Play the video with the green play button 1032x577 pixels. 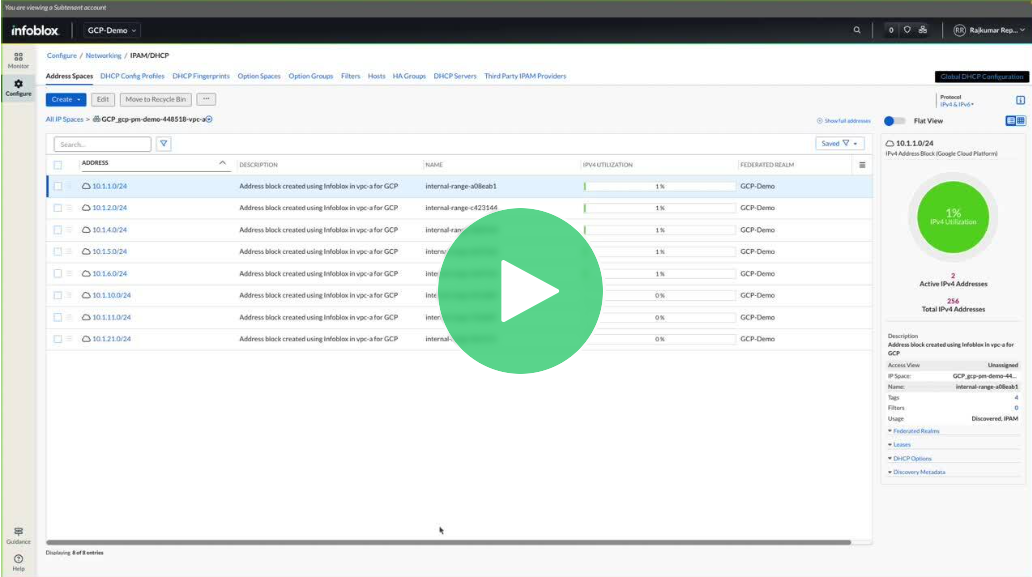coord(520,291)
